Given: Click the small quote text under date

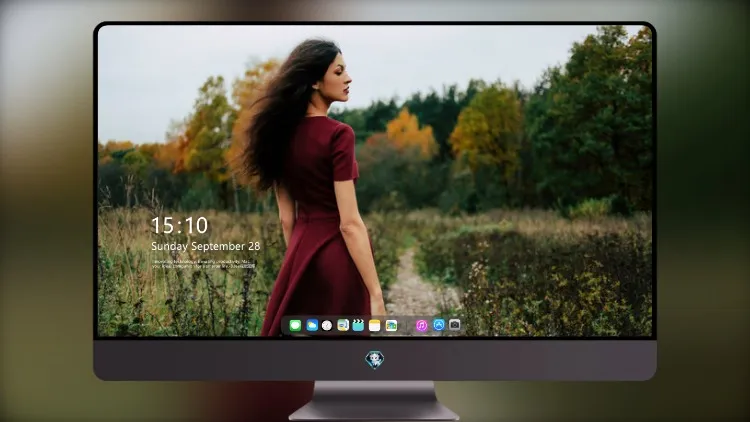Looking at the screenshot, I should (x=204, y=264).
